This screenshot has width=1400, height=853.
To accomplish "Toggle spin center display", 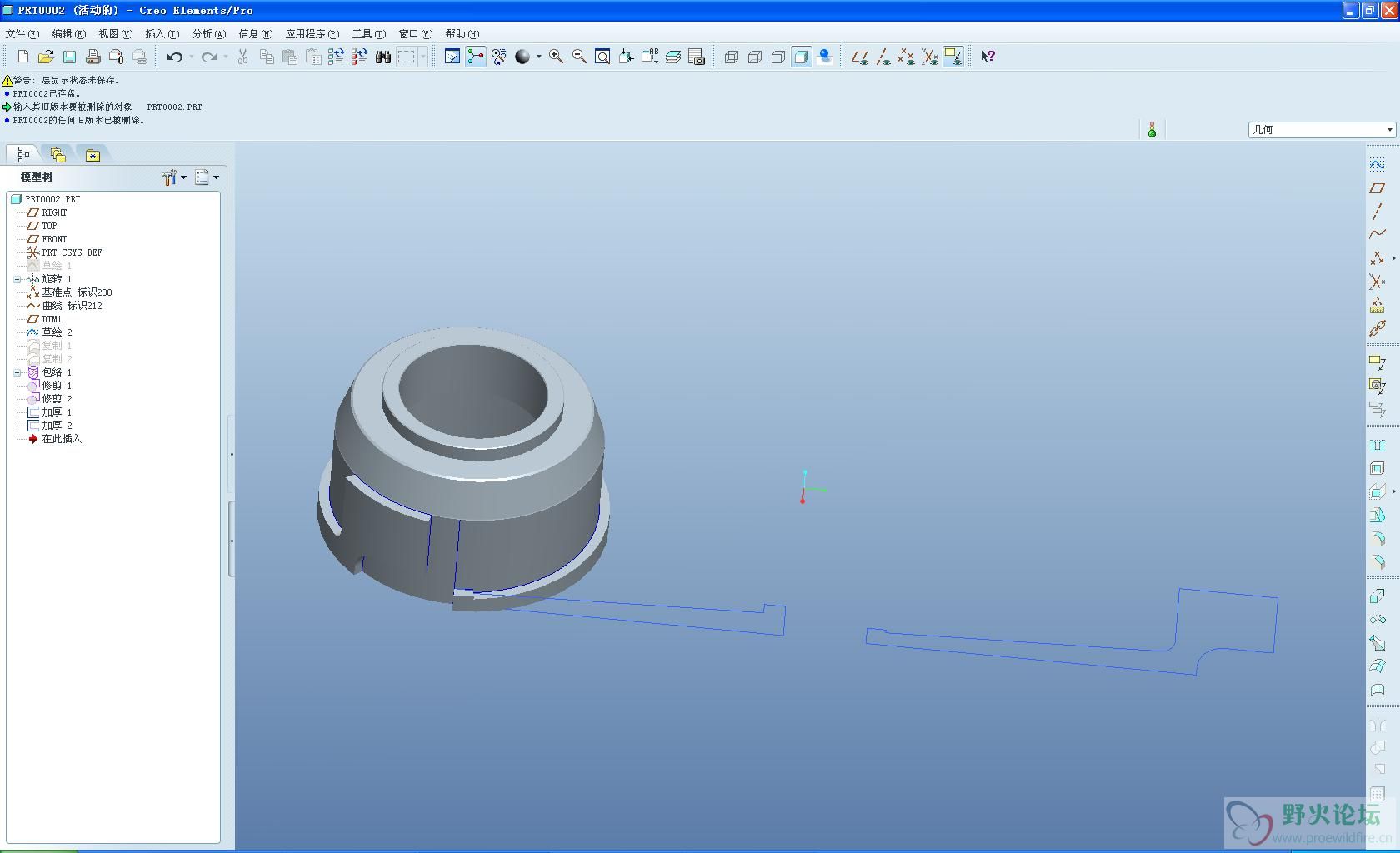I will [x=475, y=57].
